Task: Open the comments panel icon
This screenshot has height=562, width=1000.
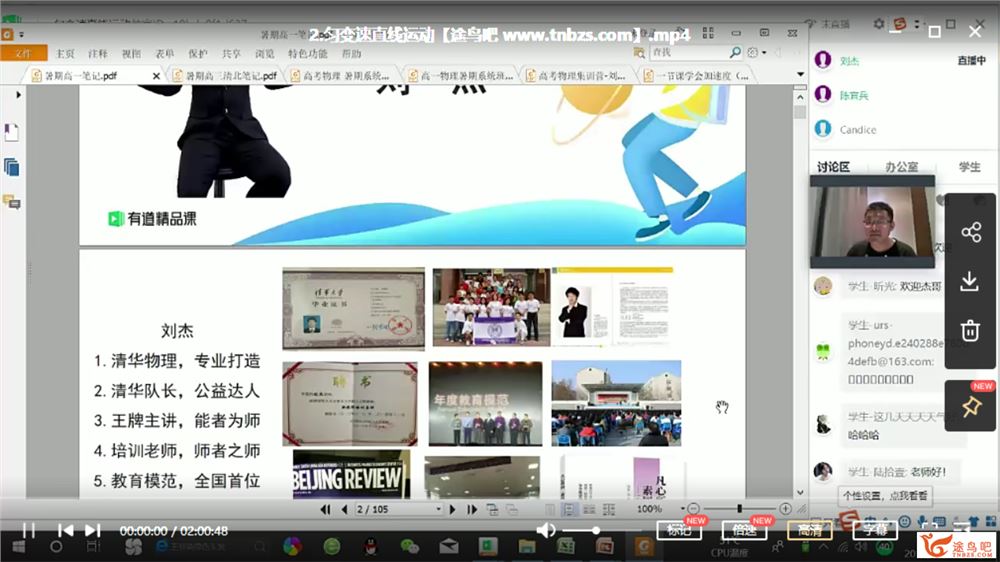Action: click(x=11, y=202)
